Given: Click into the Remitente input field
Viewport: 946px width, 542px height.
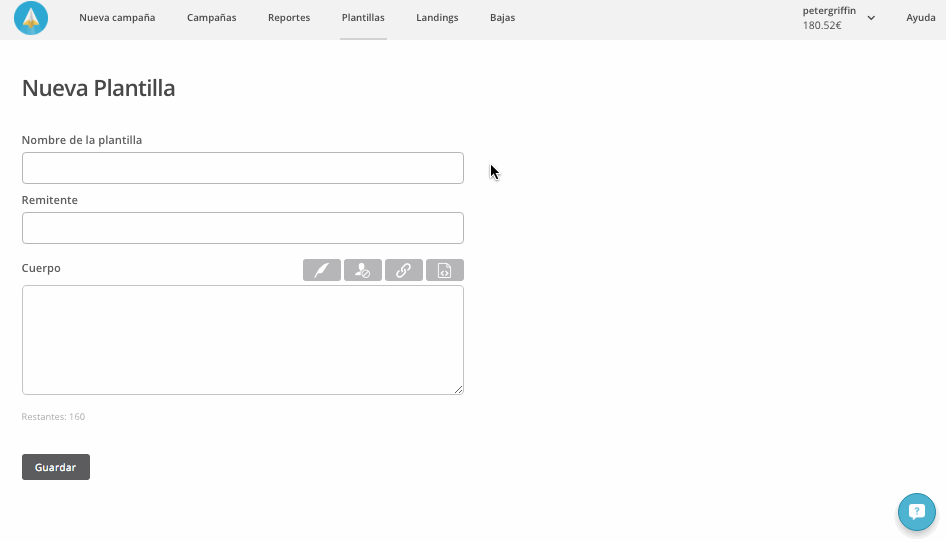Looking at the screenshot, I should click(x=242, y=228).
